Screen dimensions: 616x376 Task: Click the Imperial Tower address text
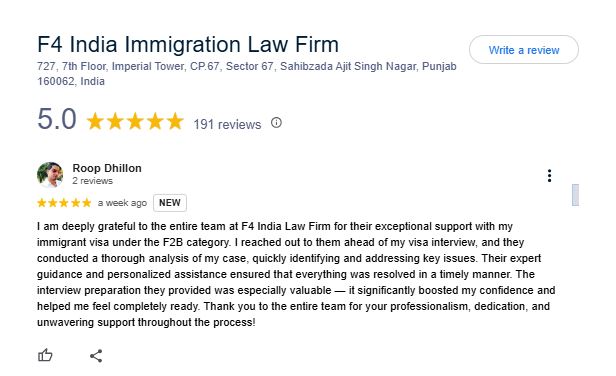pos(247,73)
